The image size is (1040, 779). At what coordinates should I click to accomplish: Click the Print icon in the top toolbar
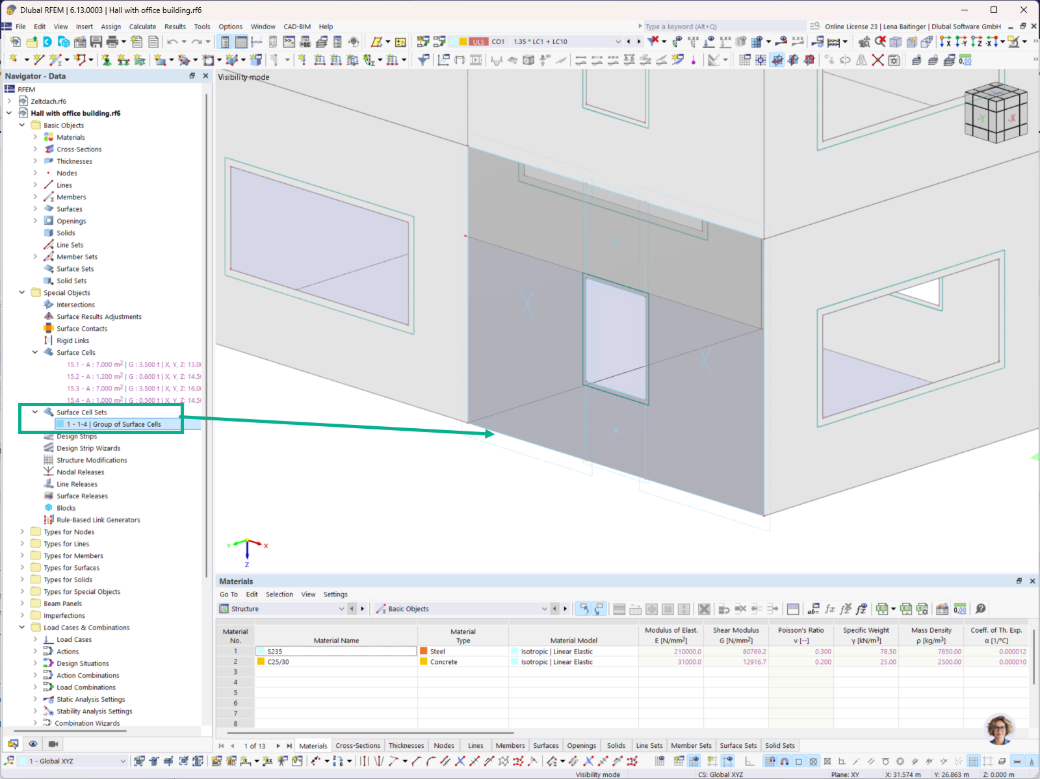(112, 42)
